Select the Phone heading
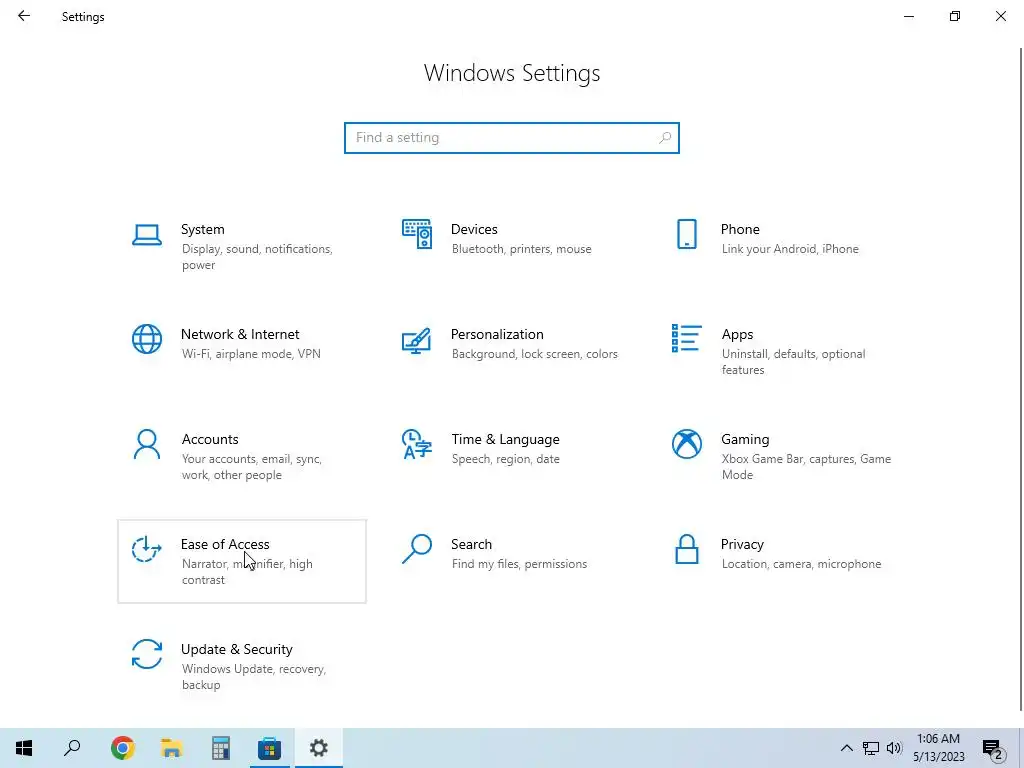This screenshot has width=1024, height=768. pos(740,229)
